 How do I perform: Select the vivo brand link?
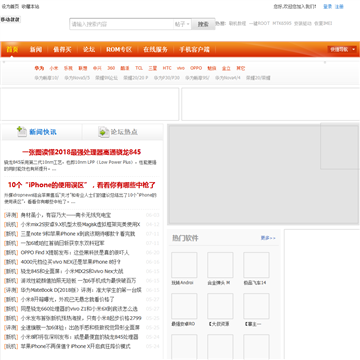tap(181, 68)
